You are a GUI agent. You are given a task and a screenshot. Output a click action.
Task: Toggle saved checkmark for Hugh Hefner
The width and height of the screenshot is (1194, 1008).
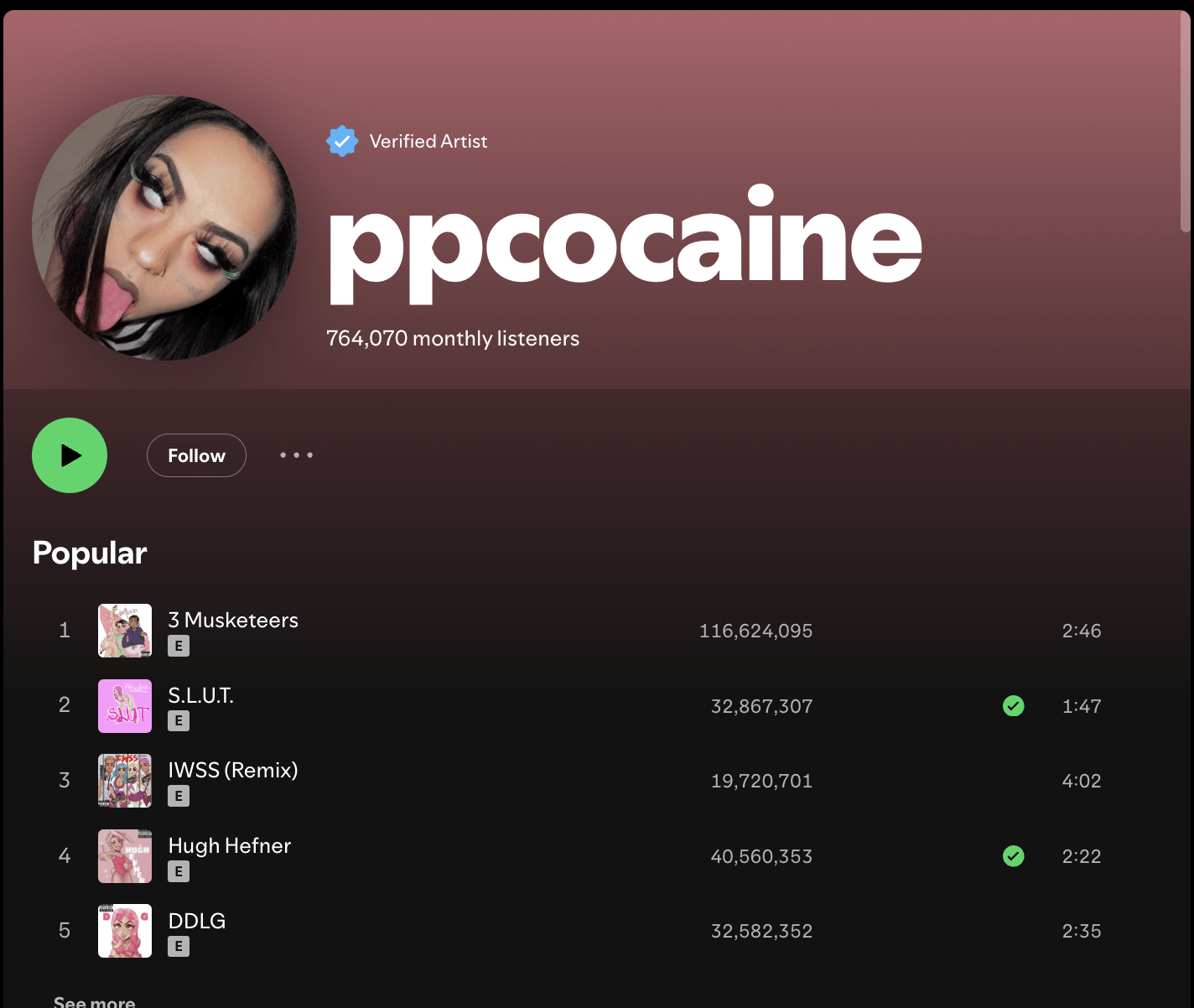(1014, 856)
